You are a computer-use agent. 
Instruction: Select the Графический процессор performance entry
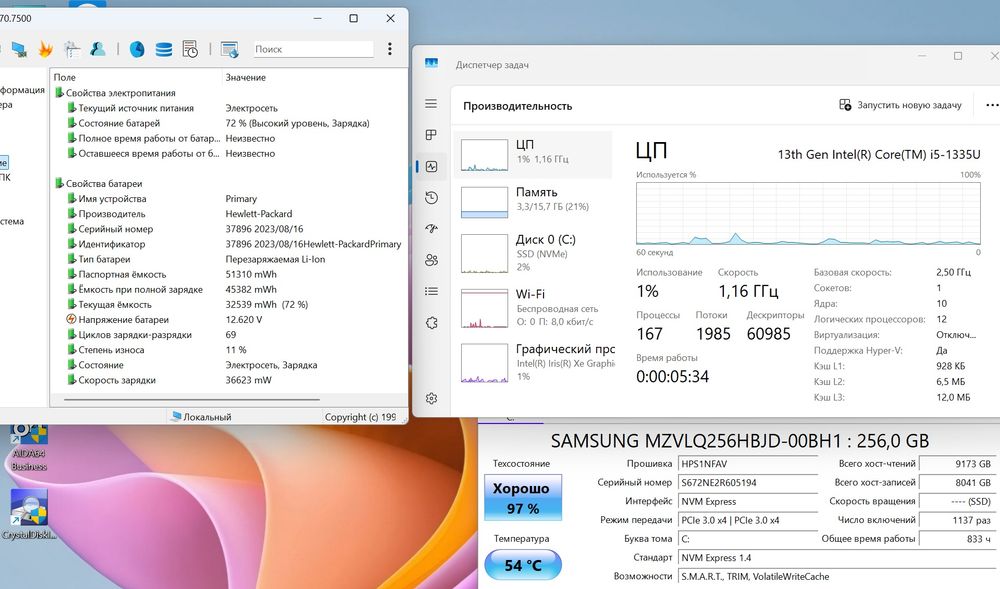tap(533, 363)
